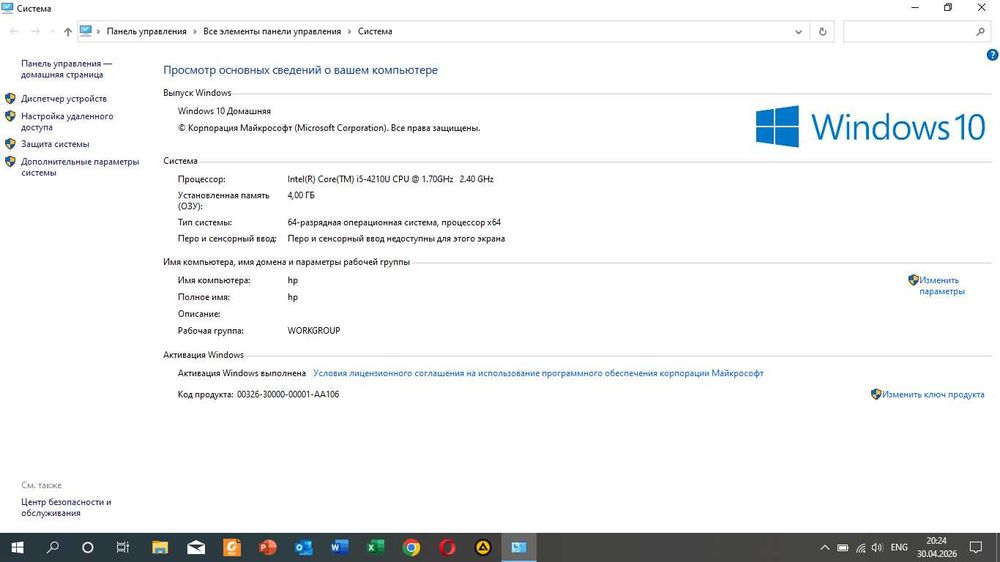Open Microsoft license terms link
This screenshot has width=1000, height=562.
pos(538,373)
